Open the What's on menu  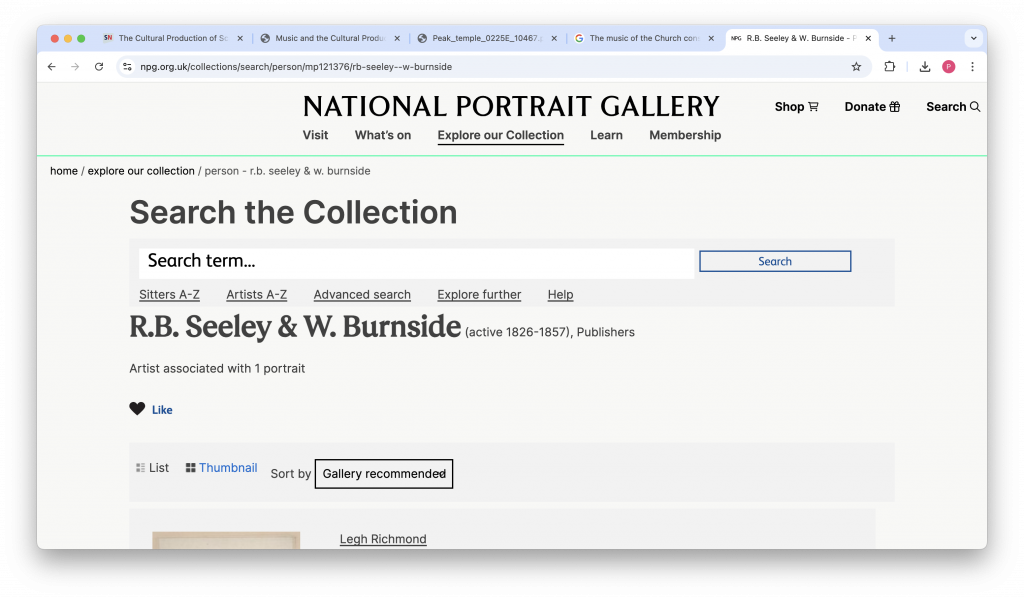383,135
